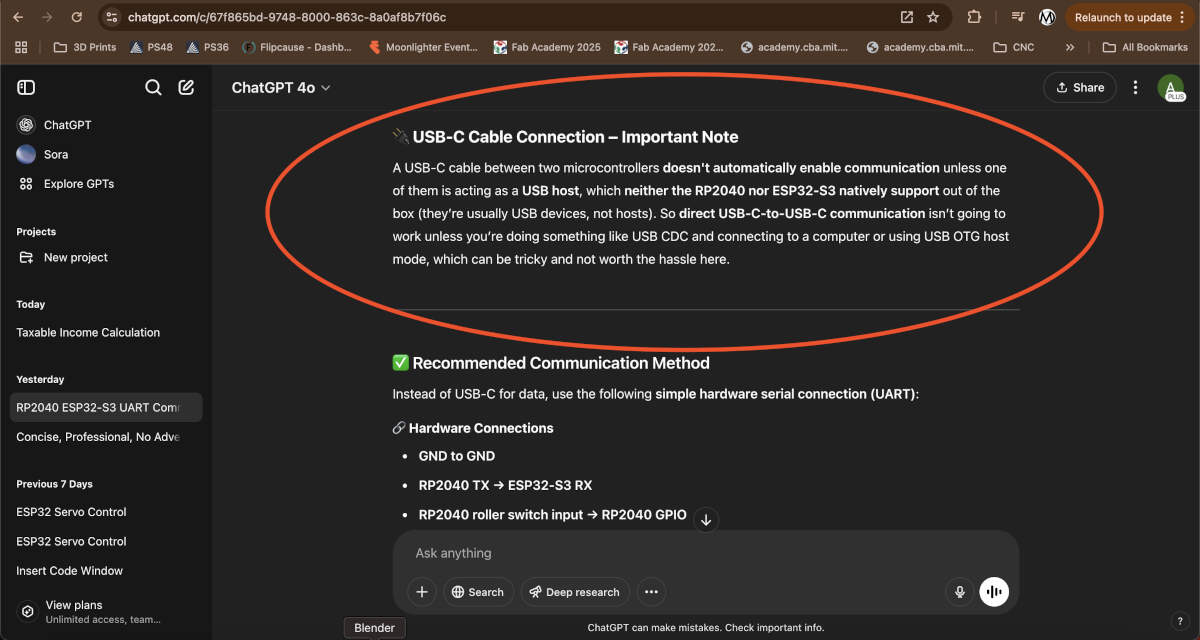Open the All Bookmarks folder
Screen dimensions: 1200x640
click(1145, 47)
